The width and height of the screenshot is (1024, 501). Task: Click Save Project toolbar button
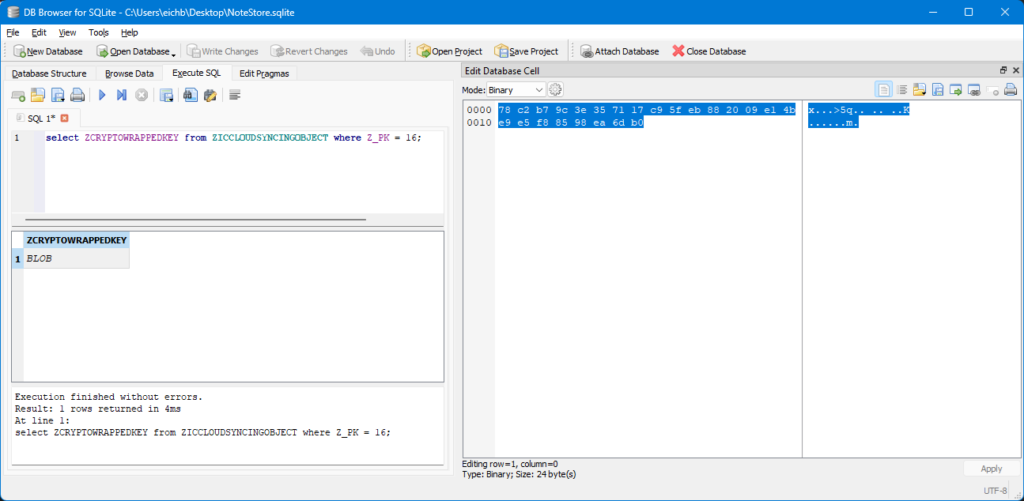526,51
